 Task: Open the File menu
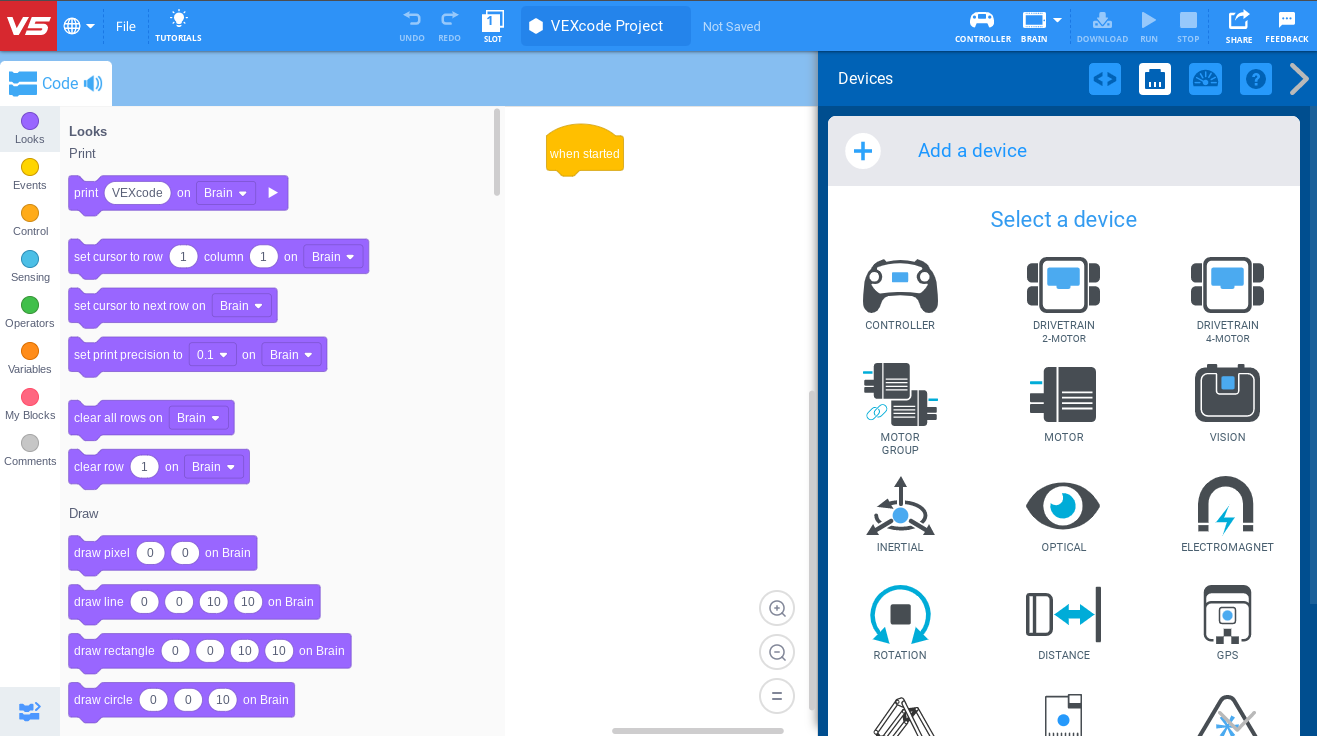(126, 26)
